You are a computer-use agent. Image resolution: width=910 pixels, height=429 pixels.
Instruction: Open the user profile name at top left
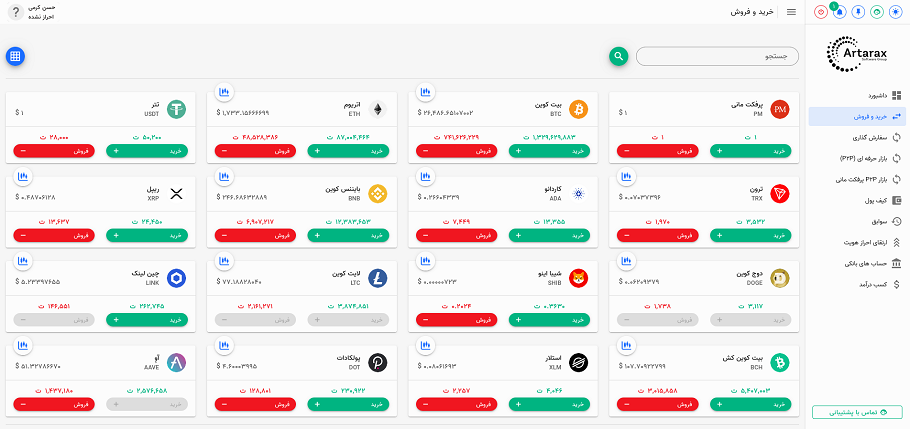click(x=41, y=12)
